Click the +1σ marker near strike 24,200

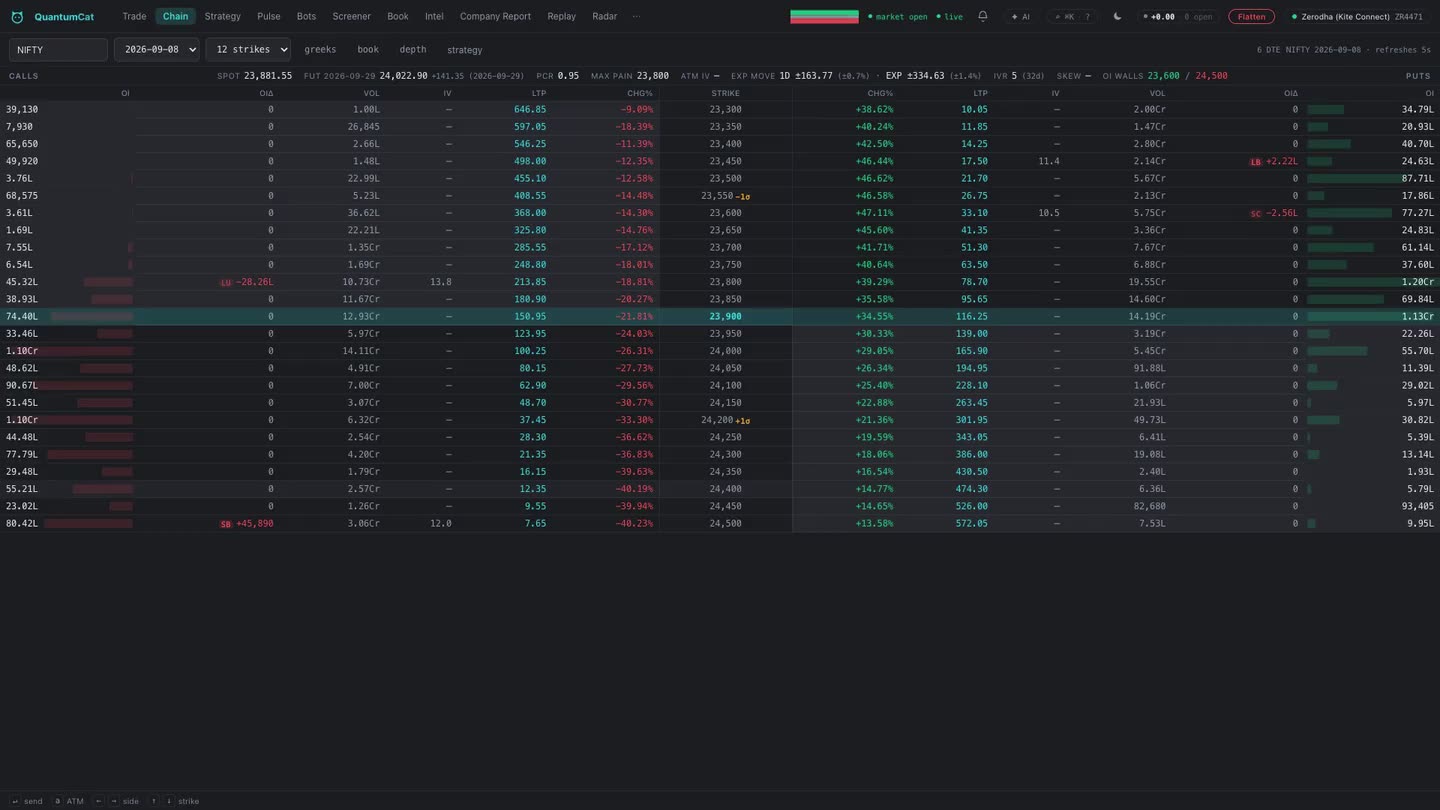pyautogui.click(x=743, y=421)
